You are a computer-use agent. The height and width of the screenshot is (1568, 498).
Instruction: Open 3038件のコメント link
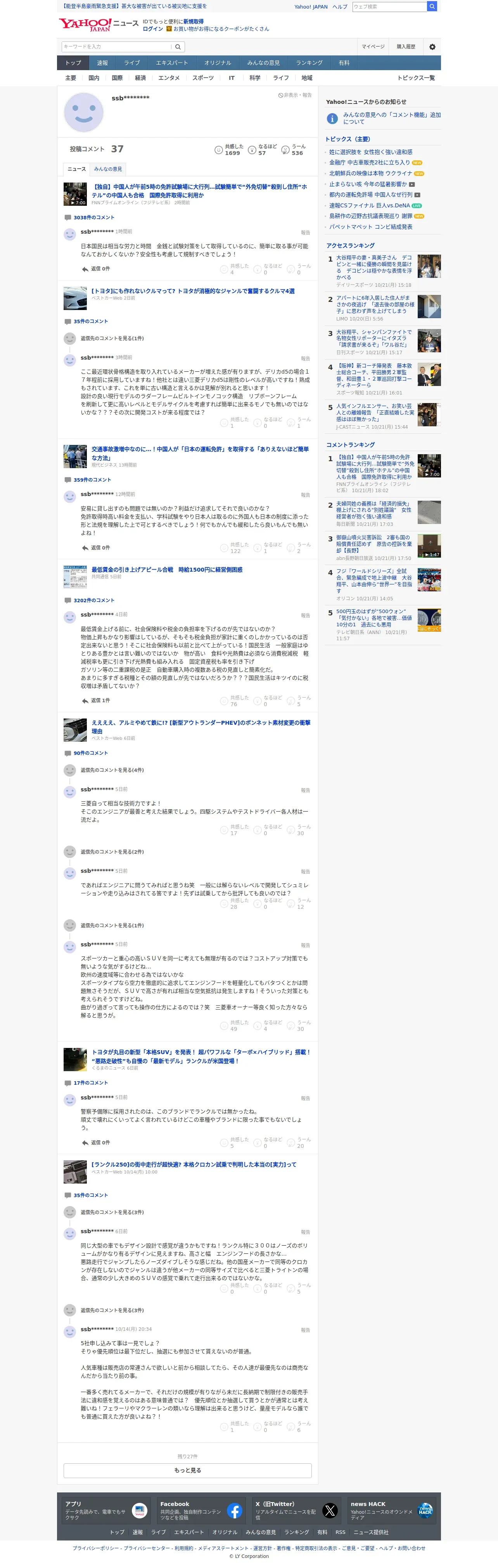[x=94, y=217]
